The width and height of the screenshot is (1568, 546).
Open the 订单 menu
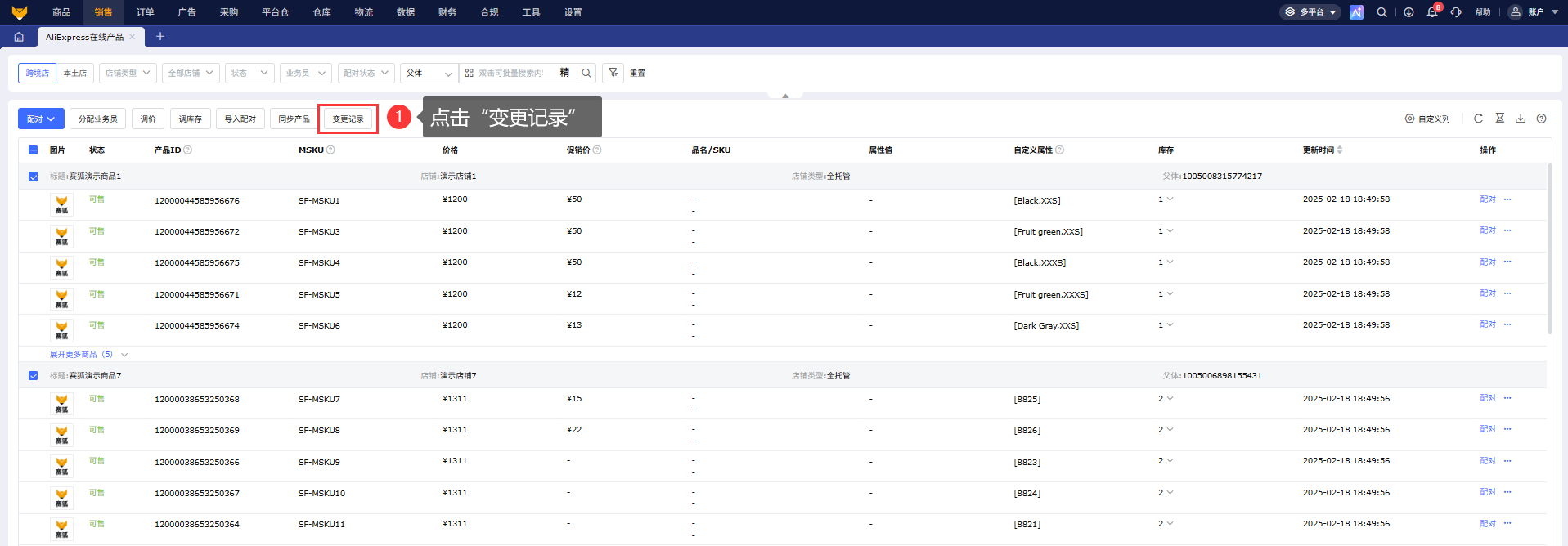(145, 12)
